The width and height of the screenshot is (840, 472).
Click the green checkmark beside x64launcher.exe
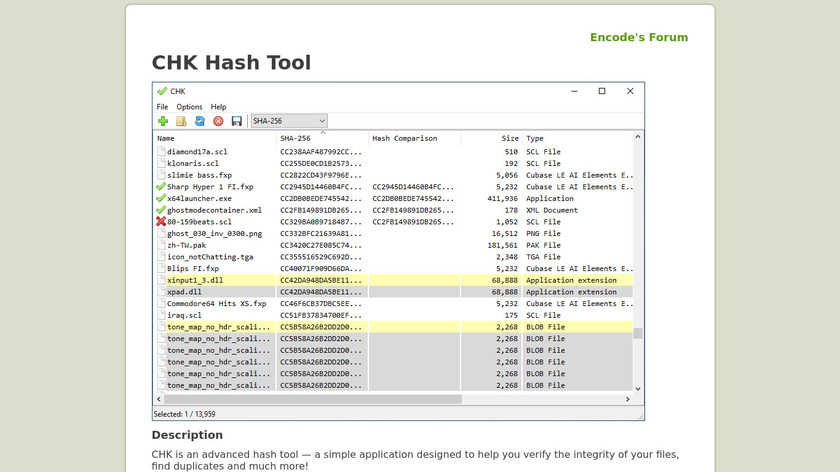[161, 199]
